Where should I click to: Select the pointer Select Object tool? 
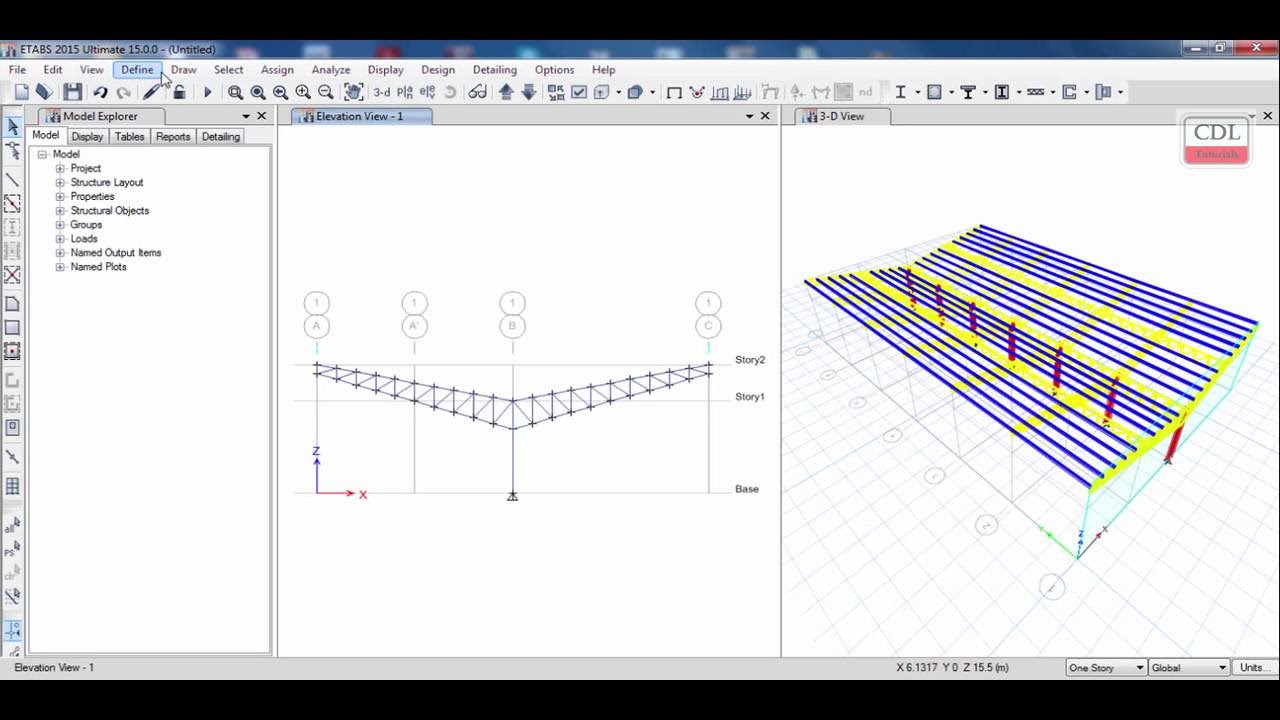click(13, 127)
